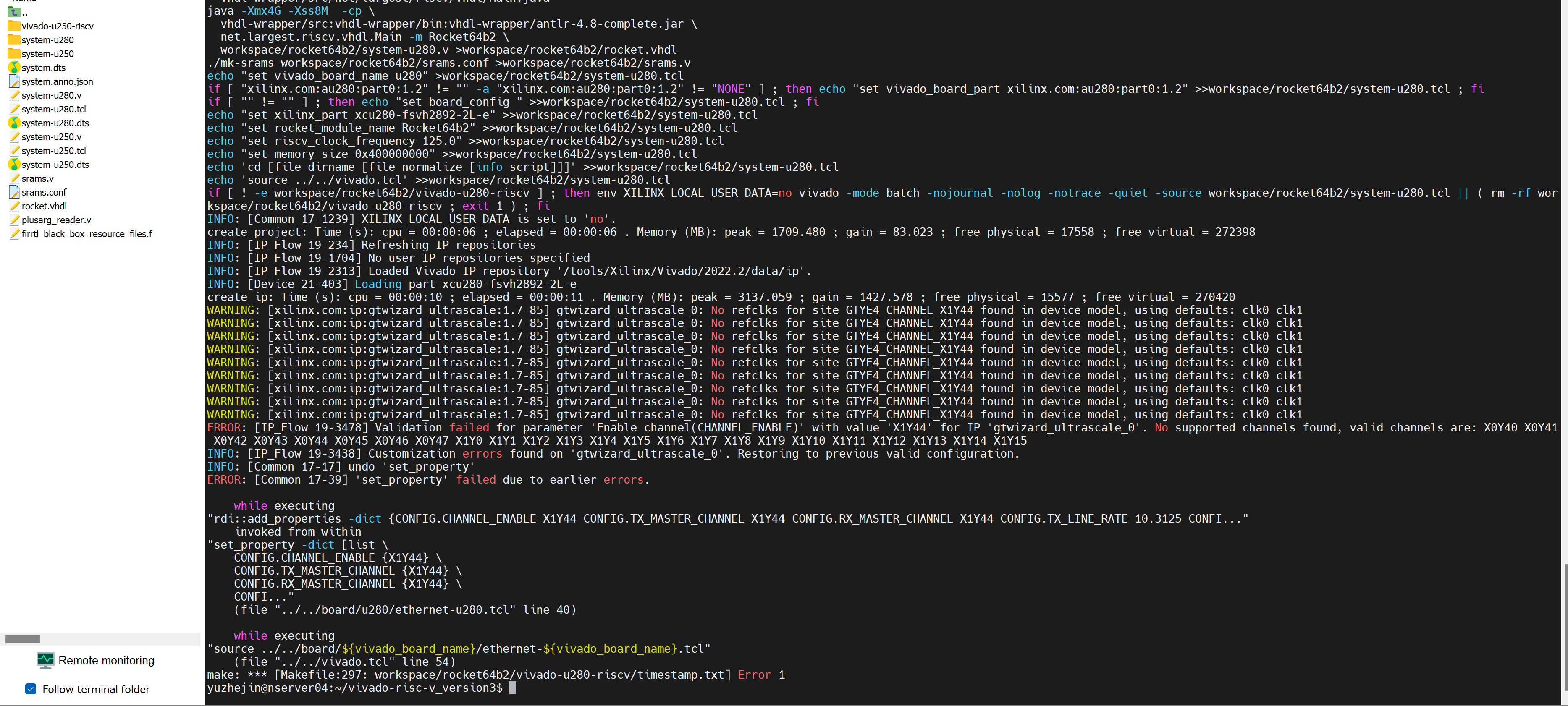Click the sidebar horizontal scrollbar
Viewport: 1568px width, 706px height.
tap(23, 639)
